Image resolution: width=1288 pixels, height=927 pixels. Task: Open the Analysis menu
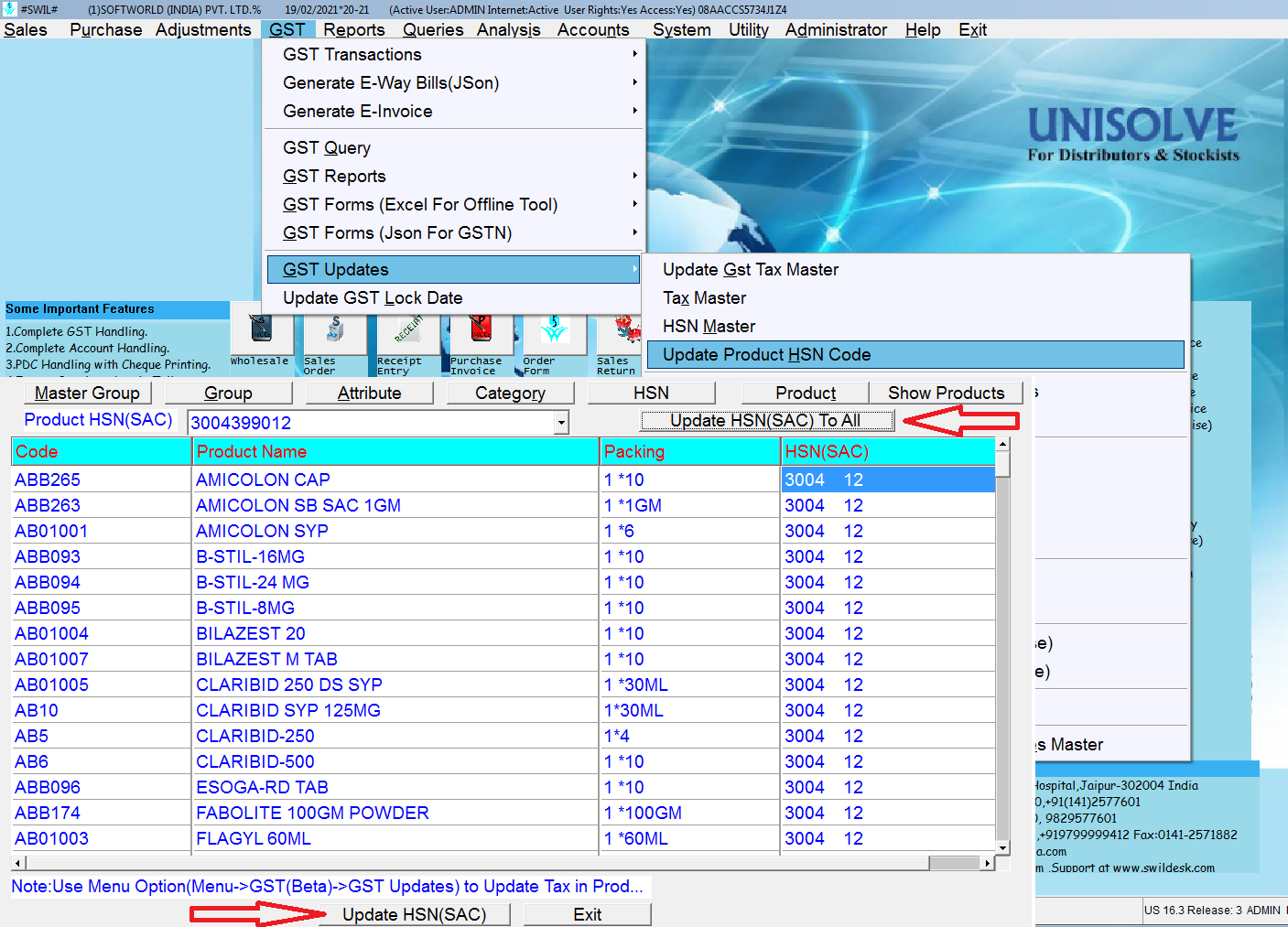coord(508,29)
